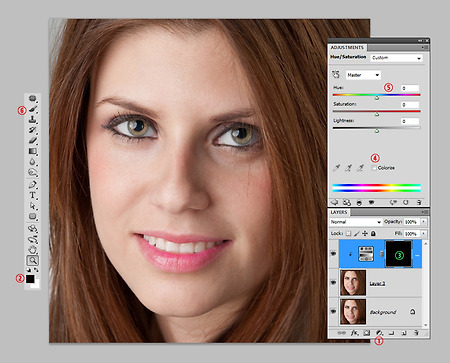Click the new adjustment layer icon
Screen dimensions: 450x363
[379, 333]
